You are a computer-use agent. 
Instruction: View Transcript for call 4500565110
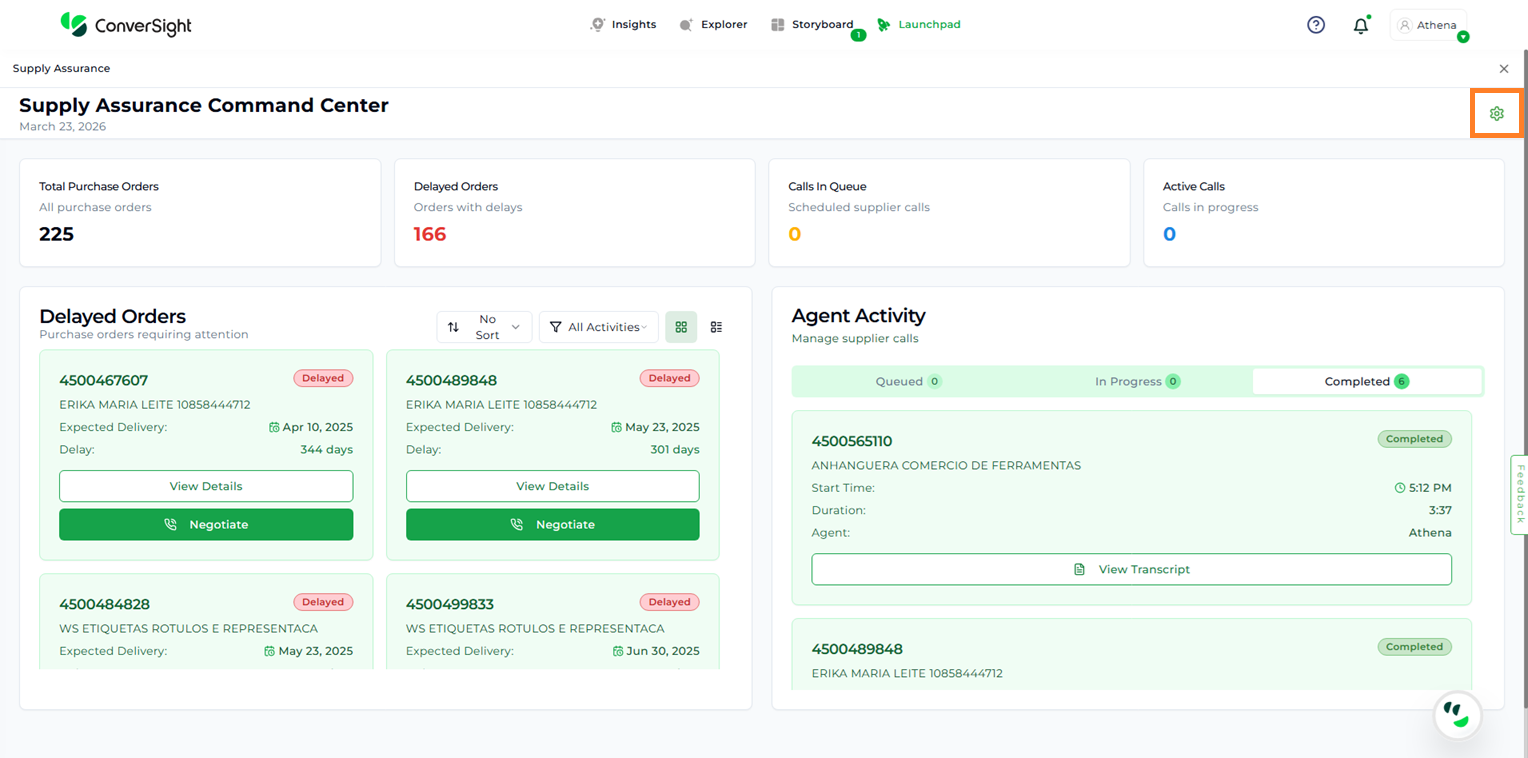[x=1131, y=569]
